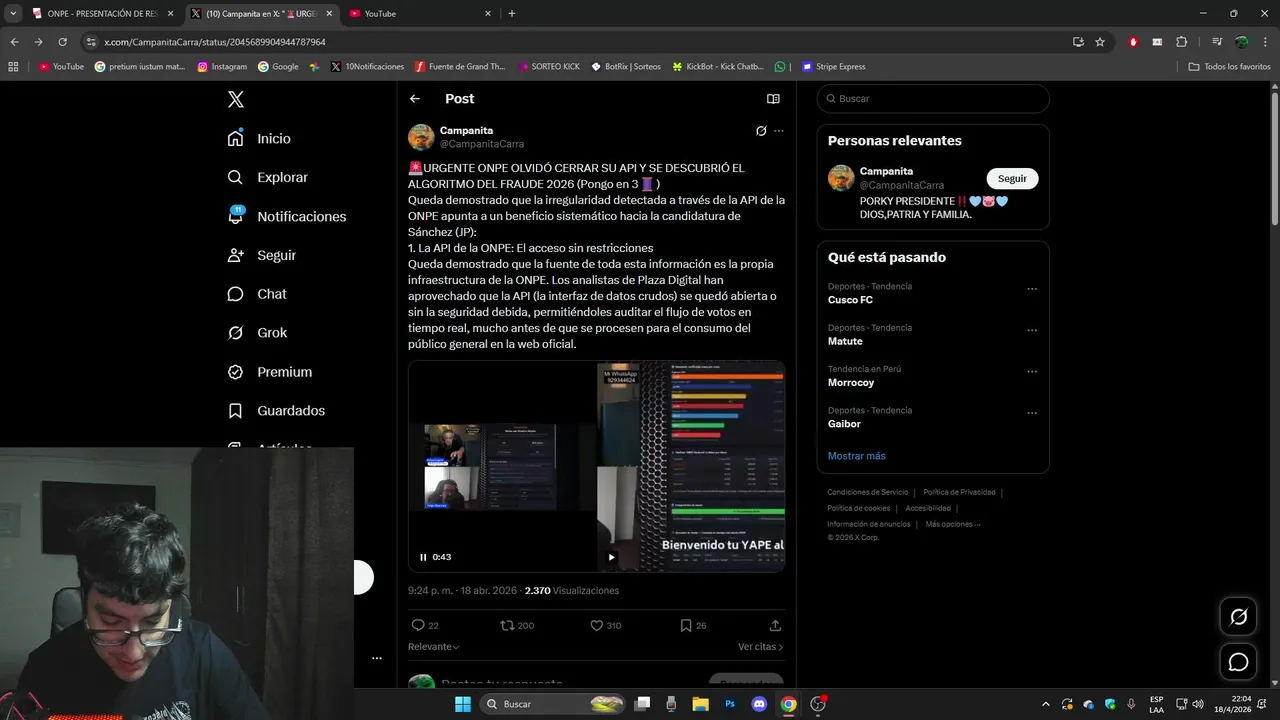Go to Inicio in the sidebar
1280x720 pixels.
pyautogui.click(x=259, y=138)
